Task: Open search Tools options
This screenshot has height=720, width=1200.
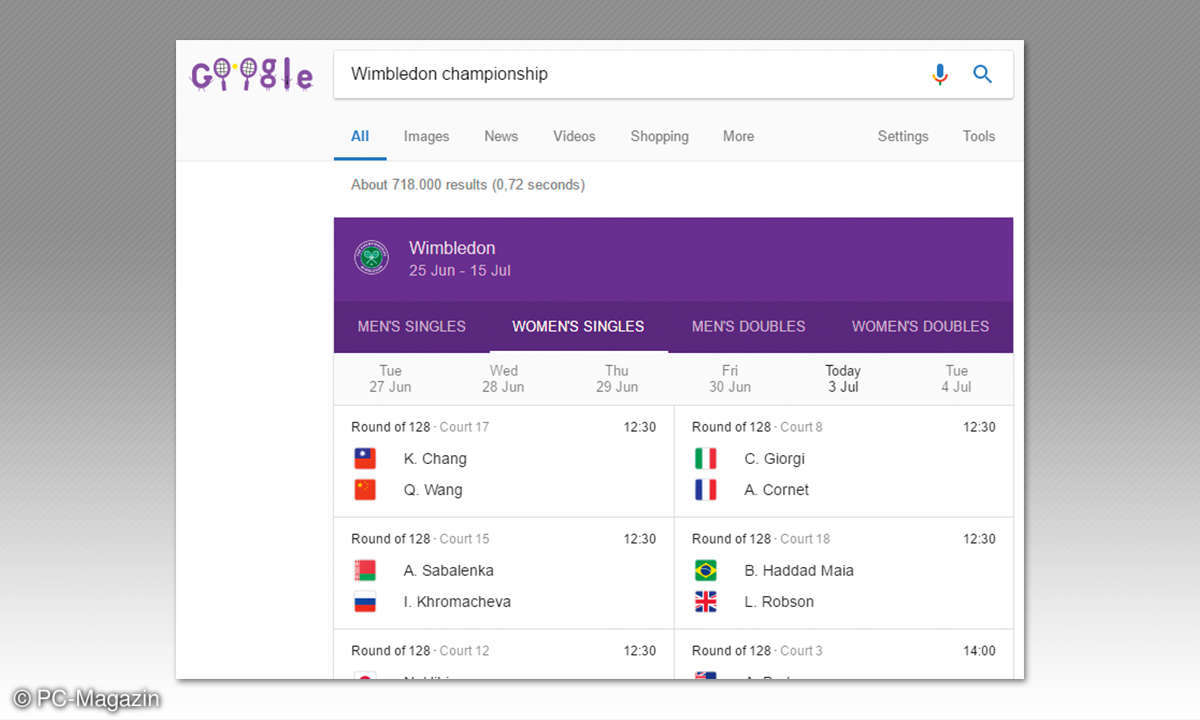Action: pos(979,136)
